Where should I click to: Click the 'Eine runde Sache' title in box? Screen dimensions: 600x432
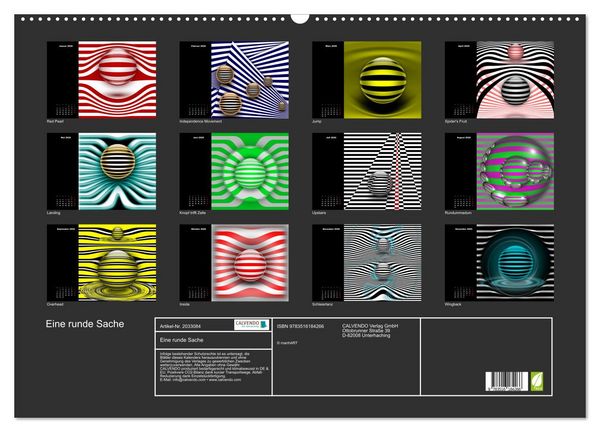[181, 340]
